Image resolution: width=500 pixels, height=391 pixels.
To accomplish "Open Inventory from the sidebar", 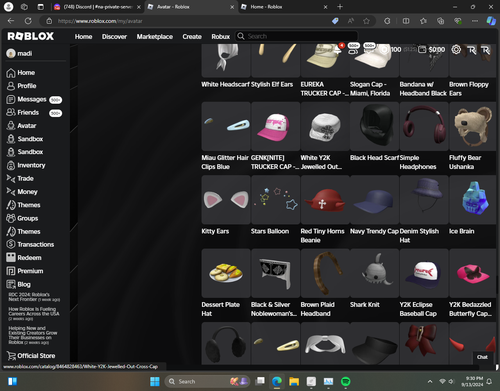I will (x=26, y=165).
